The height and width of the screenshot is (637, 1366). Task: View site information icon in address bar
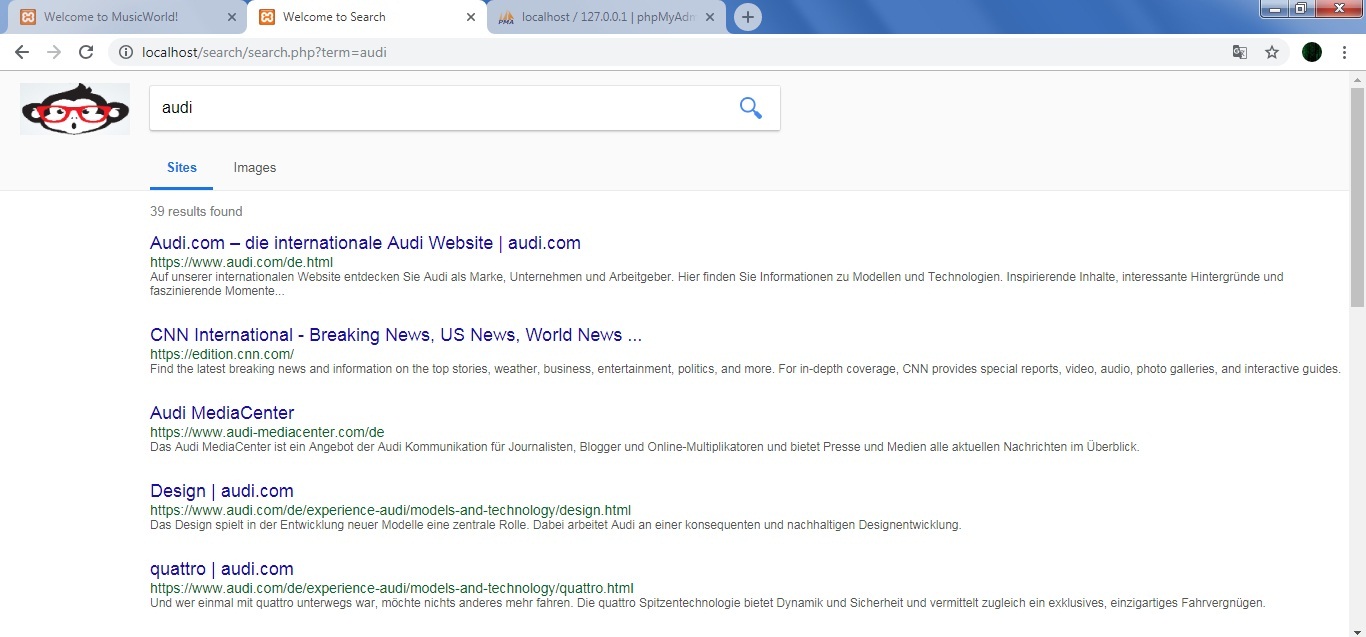[126, 52]
